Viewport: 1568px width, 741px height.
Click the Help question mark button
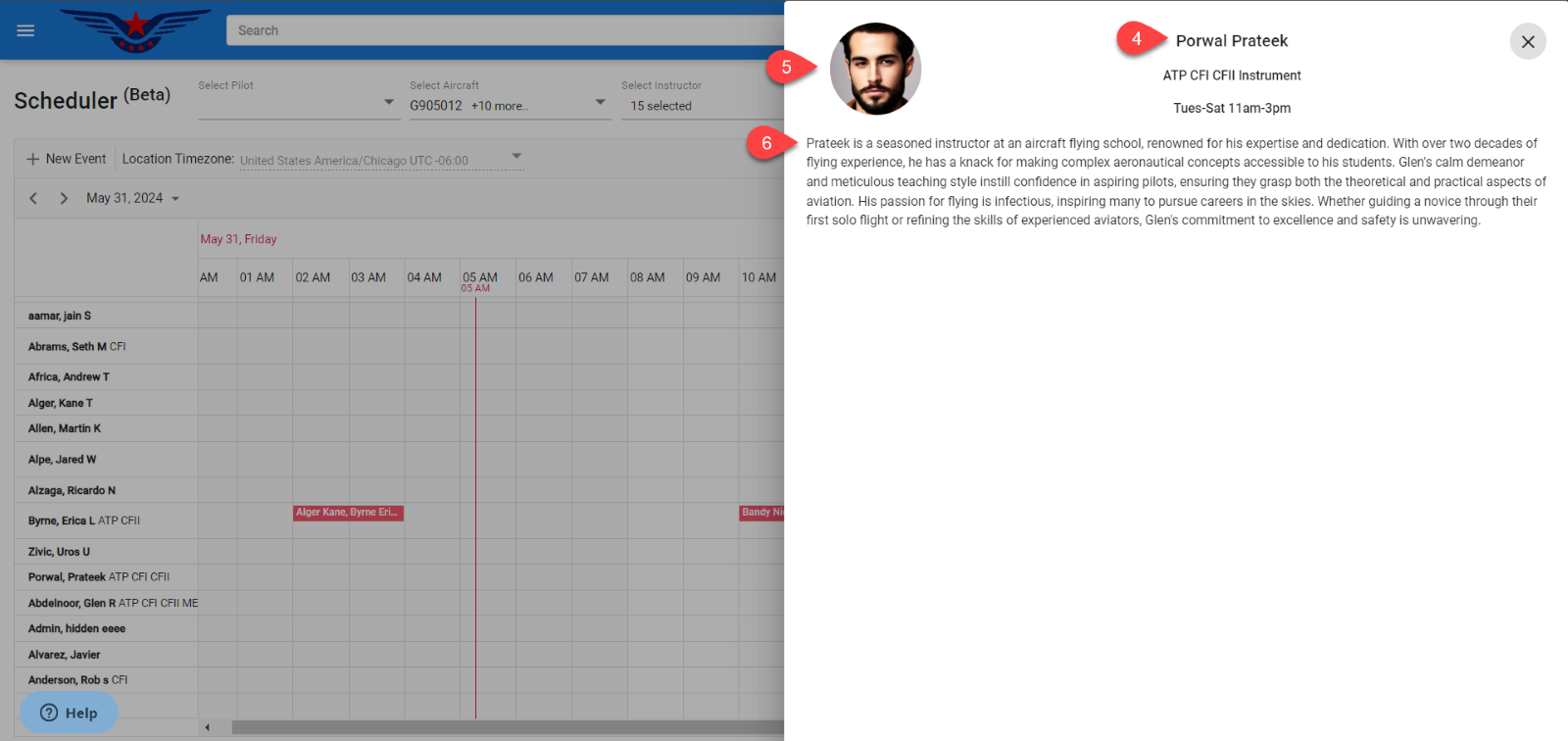click(x=69, y=713)
